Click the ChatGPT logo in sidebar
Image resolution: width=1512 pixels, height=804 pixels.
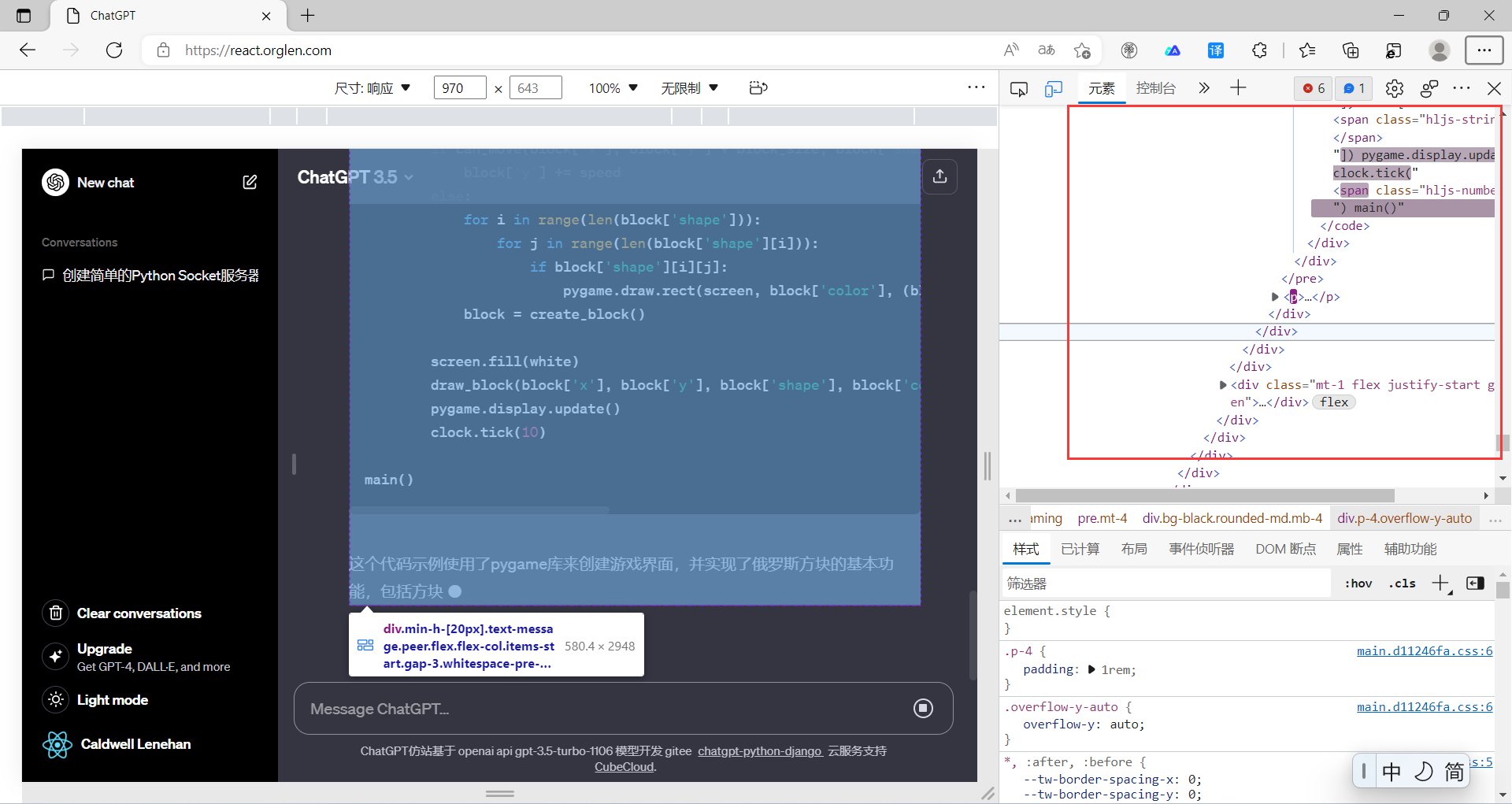click(56, 182)
